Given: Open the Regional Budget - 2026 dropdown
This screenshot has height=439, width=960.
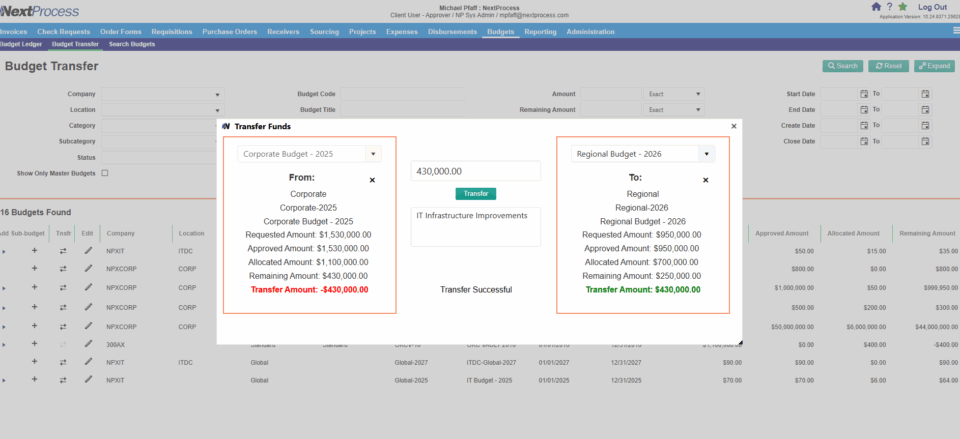Looking at the screenshot, I should point(706,154).
